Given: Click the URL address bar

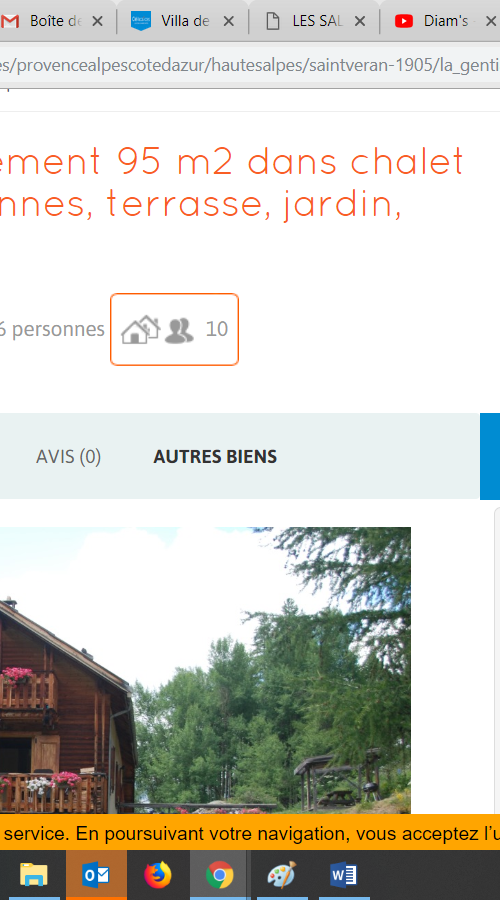Looking at the screenshot, I should [250, 65].
